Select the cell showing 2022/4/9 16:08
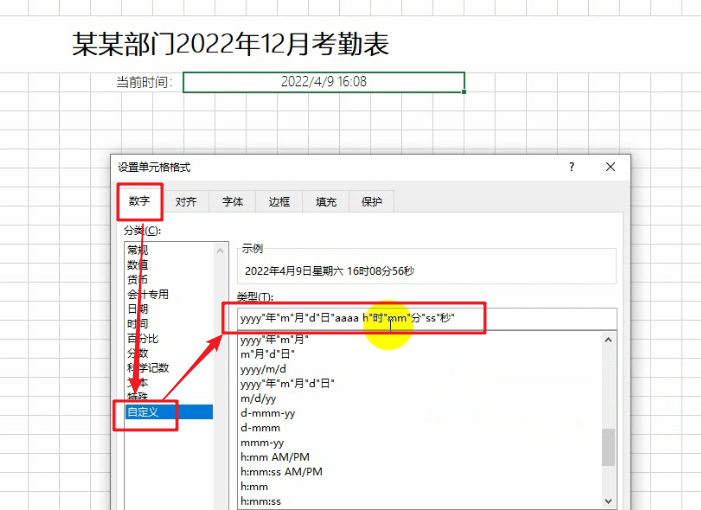The image size is (701, 510). coord(324,82)
